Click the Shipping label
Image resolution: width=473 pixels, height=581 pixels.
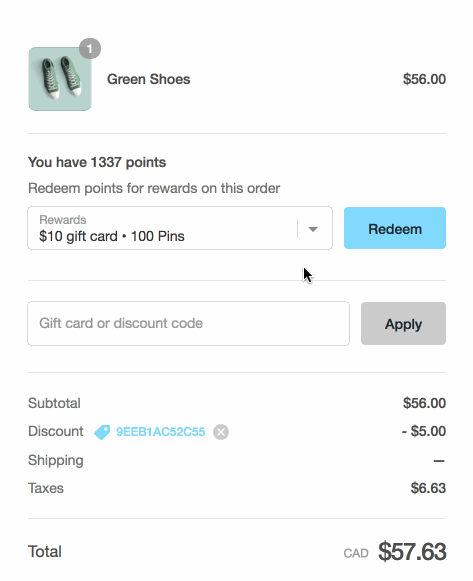(x=56, y=461)
